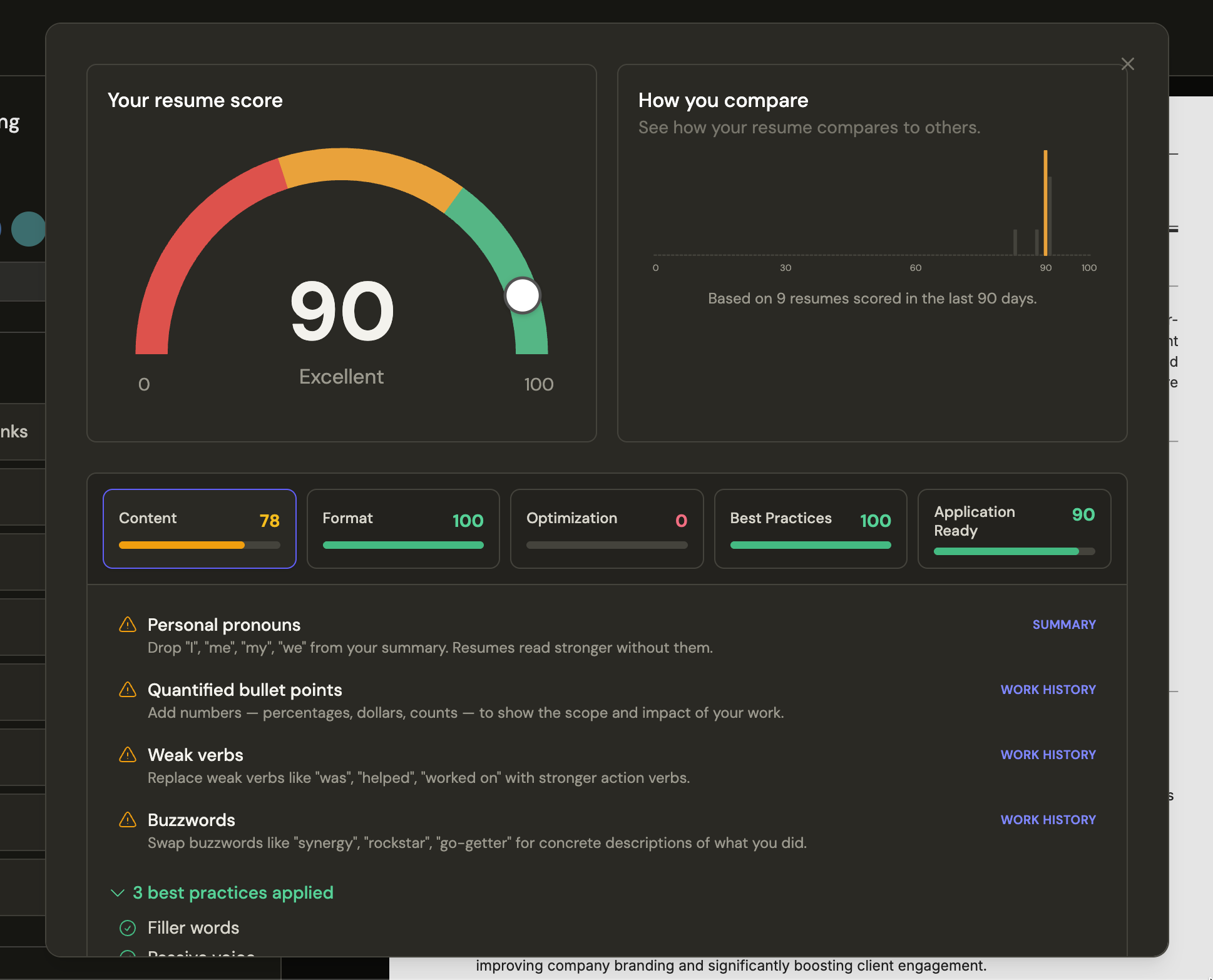
Task: Click the Buzzwords warning icon
Action: [x=128, y=820]
